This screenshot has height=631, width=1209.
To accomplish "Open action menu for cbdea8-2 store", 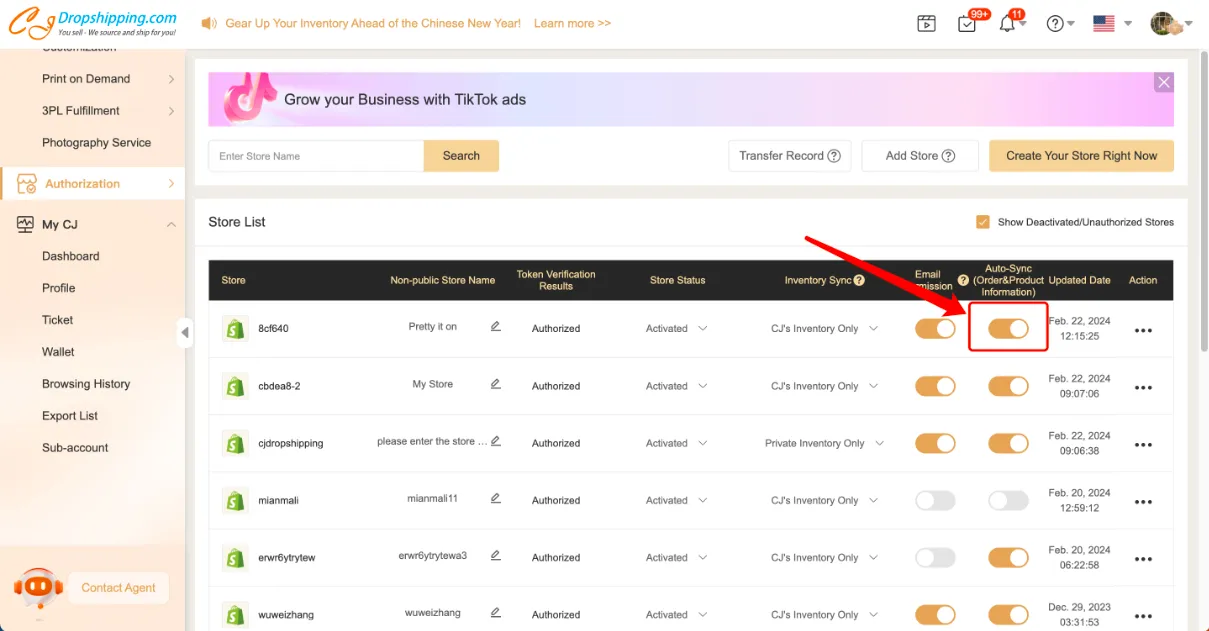I will pos(1143,387).
